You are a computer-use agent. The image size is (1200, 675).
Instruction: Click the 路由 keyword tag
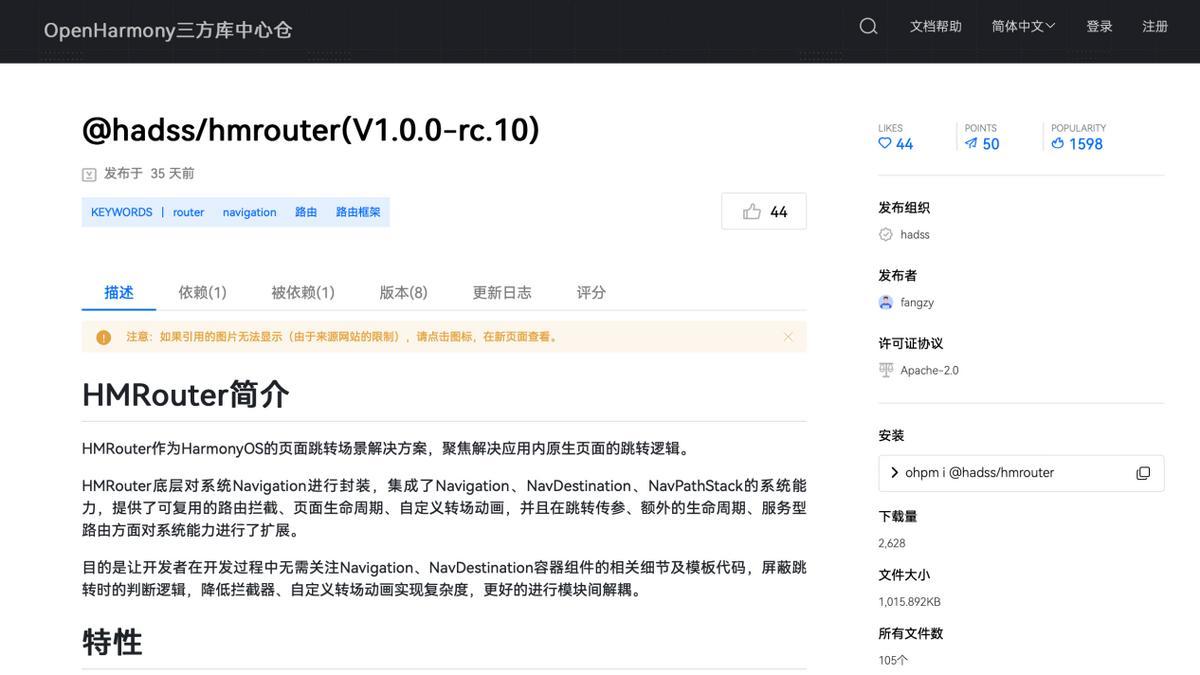coord(306,212)
